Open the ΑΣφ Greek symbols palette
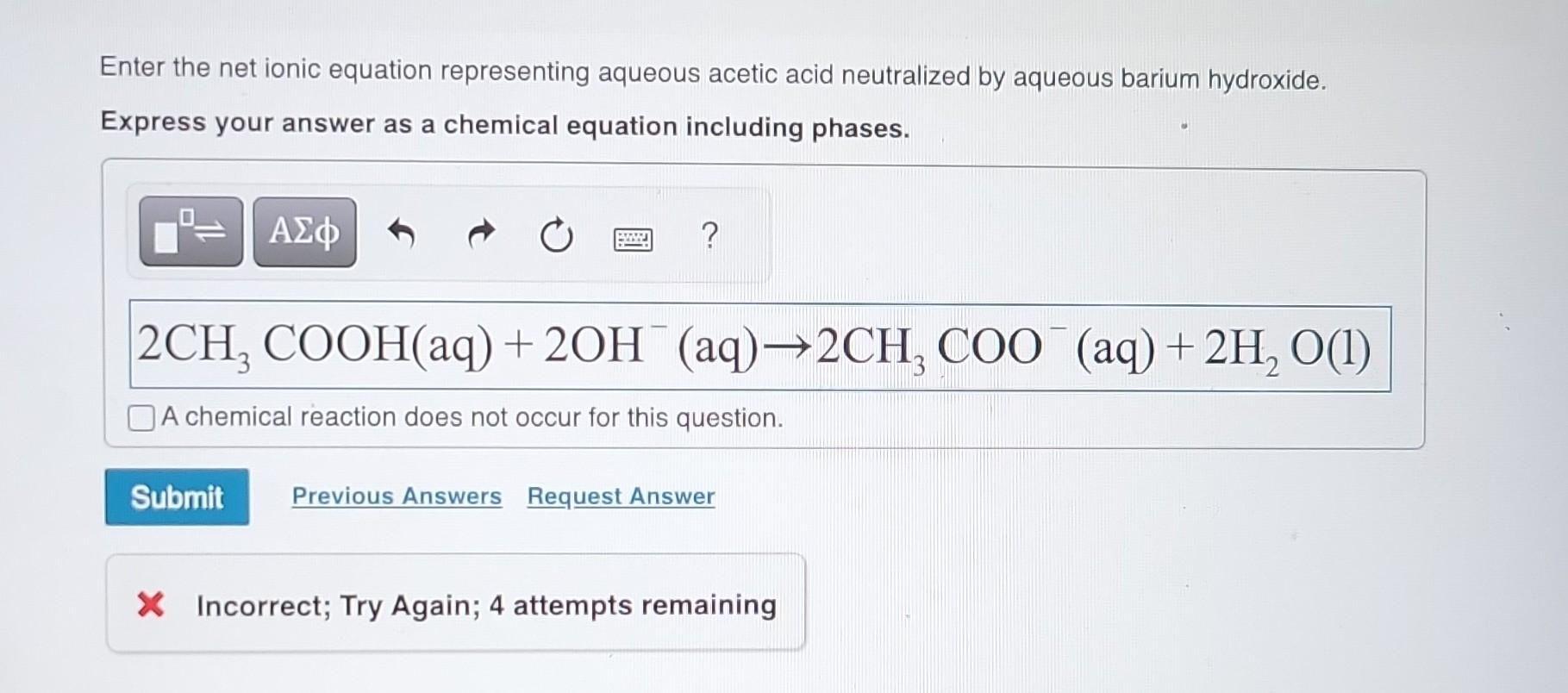This screenshot has width=1568, height=693. pyautogui.click(x=303, y=233)
